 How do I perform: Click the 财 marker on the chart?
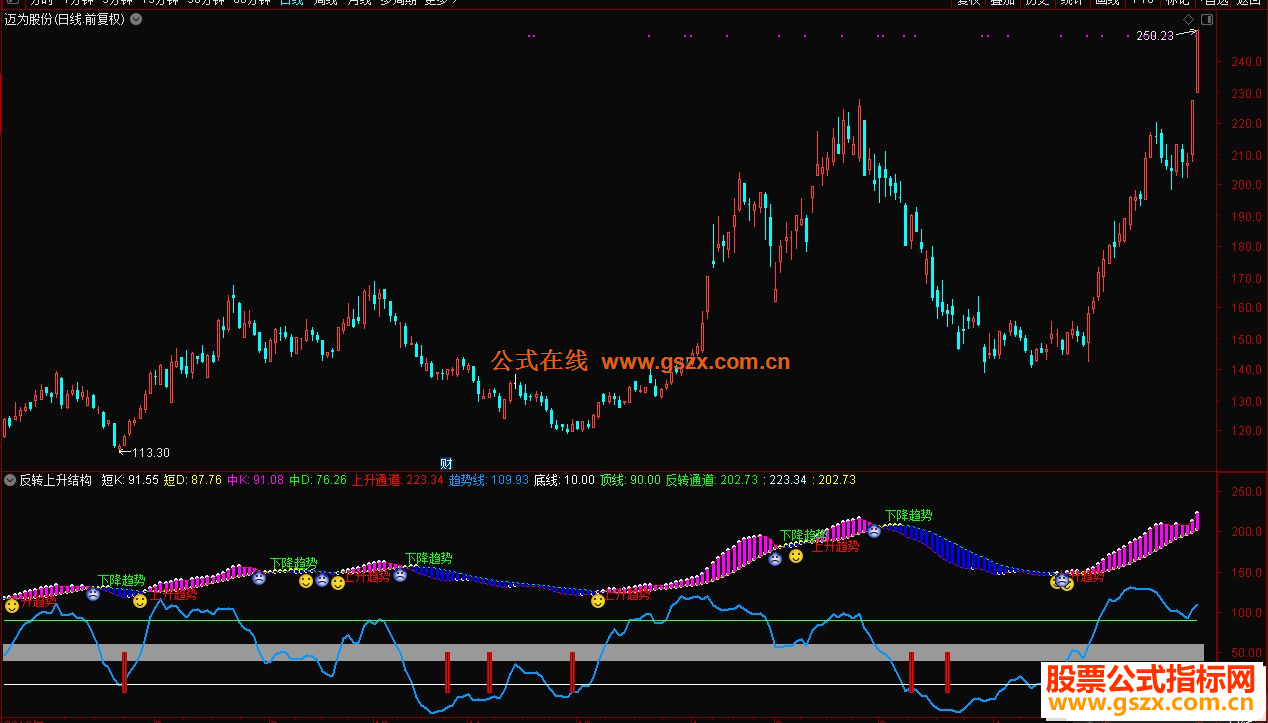pos(447,463)
